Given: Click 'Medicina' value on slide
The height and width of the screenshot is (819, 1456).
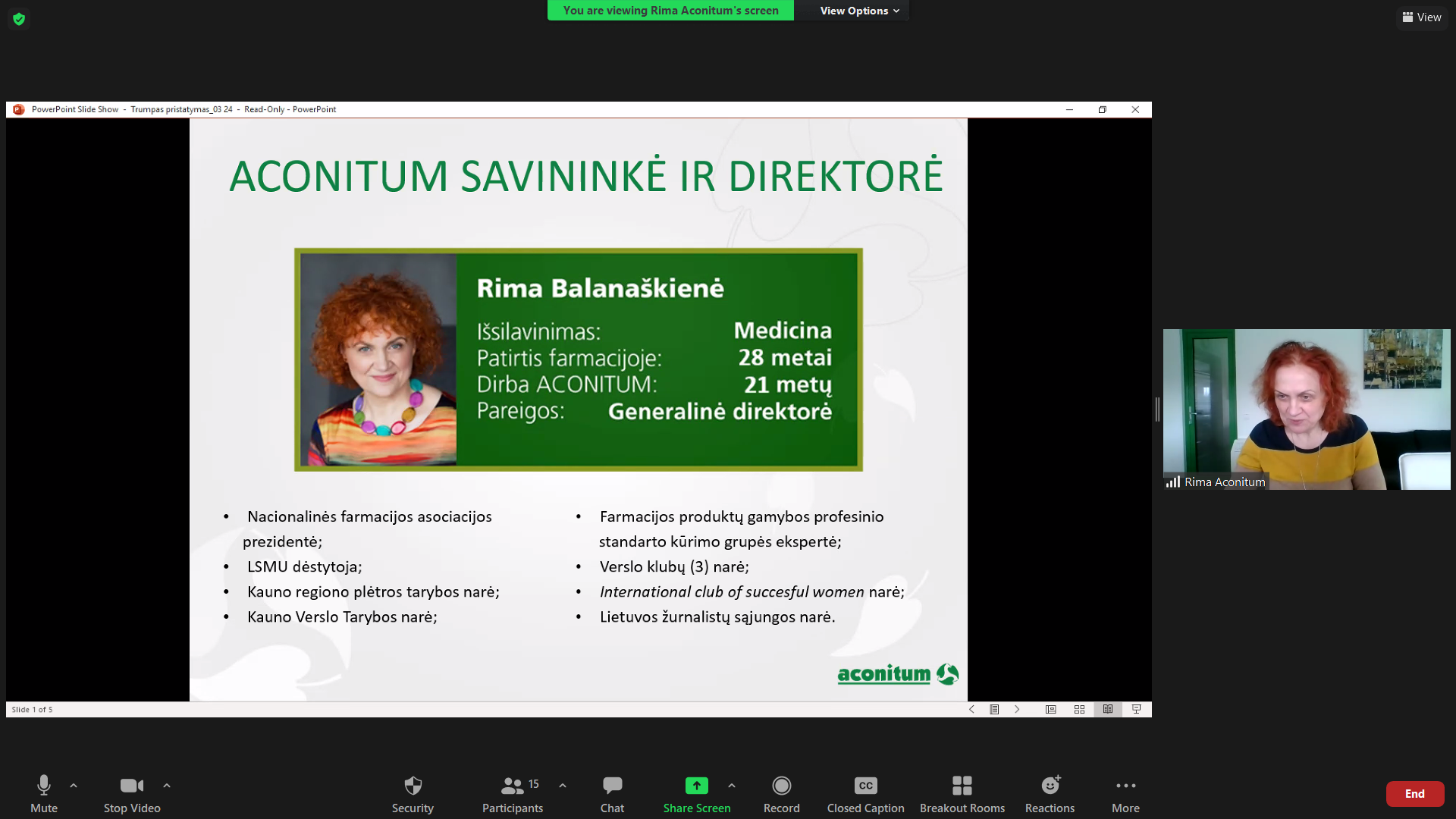Looking at the screenshot, I should pos(783,331).
